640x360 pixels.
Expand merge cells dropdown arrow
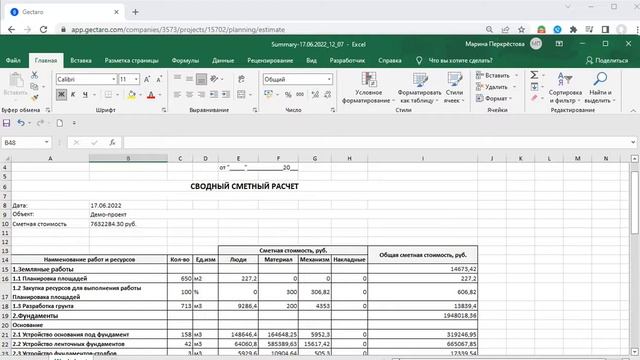(250, 95)
